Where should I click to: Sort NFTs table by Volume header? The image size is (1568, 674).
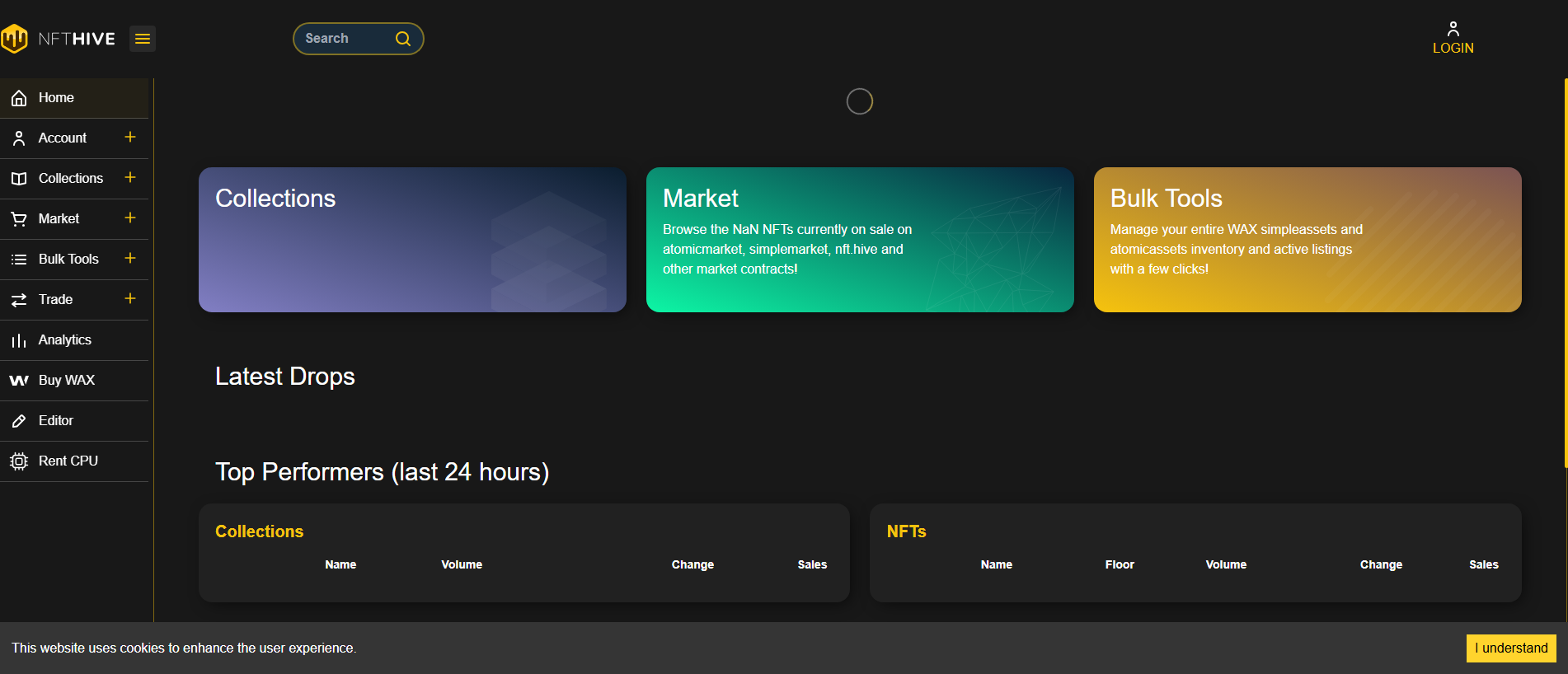[1226, 564]
